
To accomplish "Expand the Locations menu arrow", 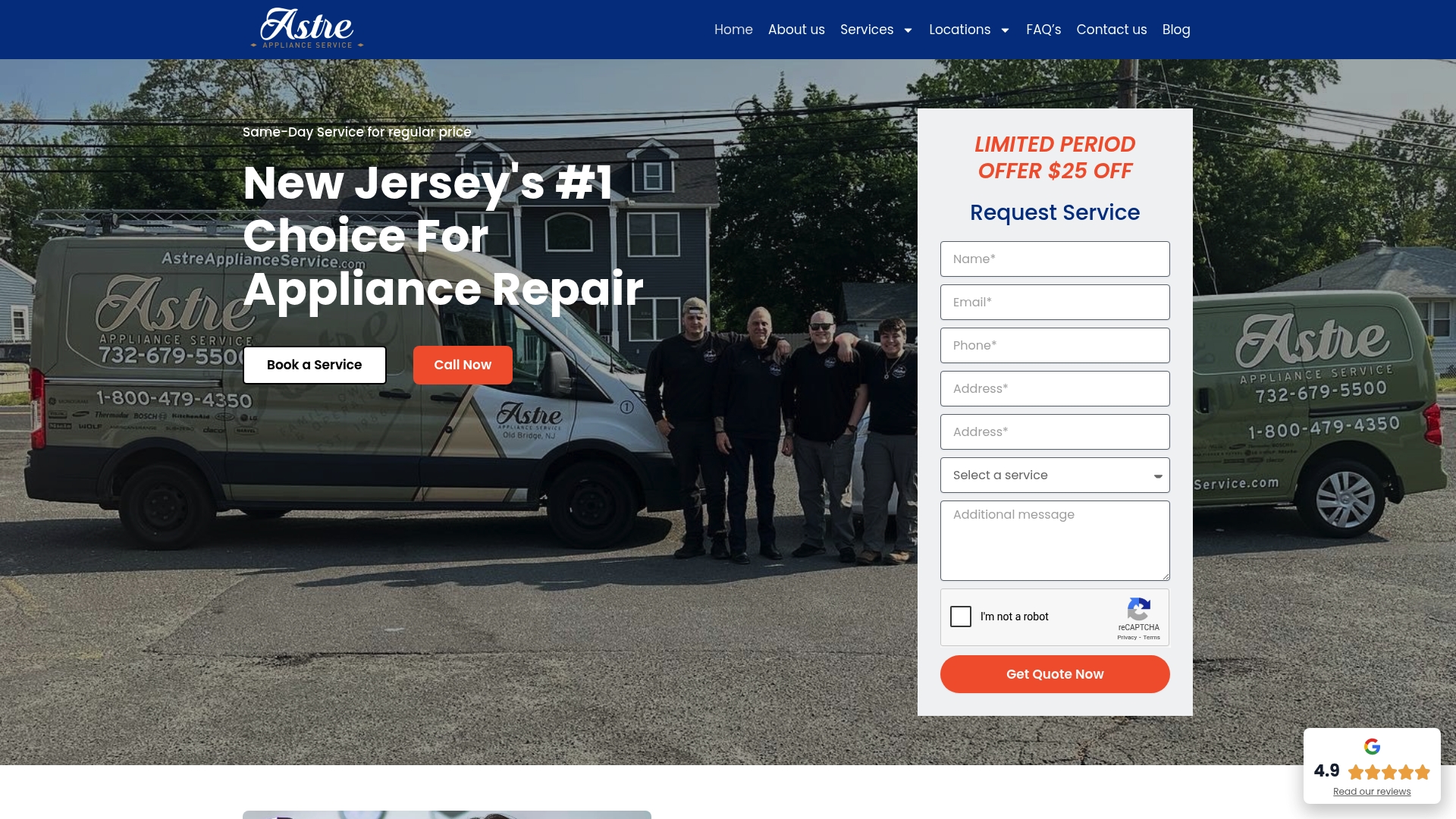I will point(1005,30).
